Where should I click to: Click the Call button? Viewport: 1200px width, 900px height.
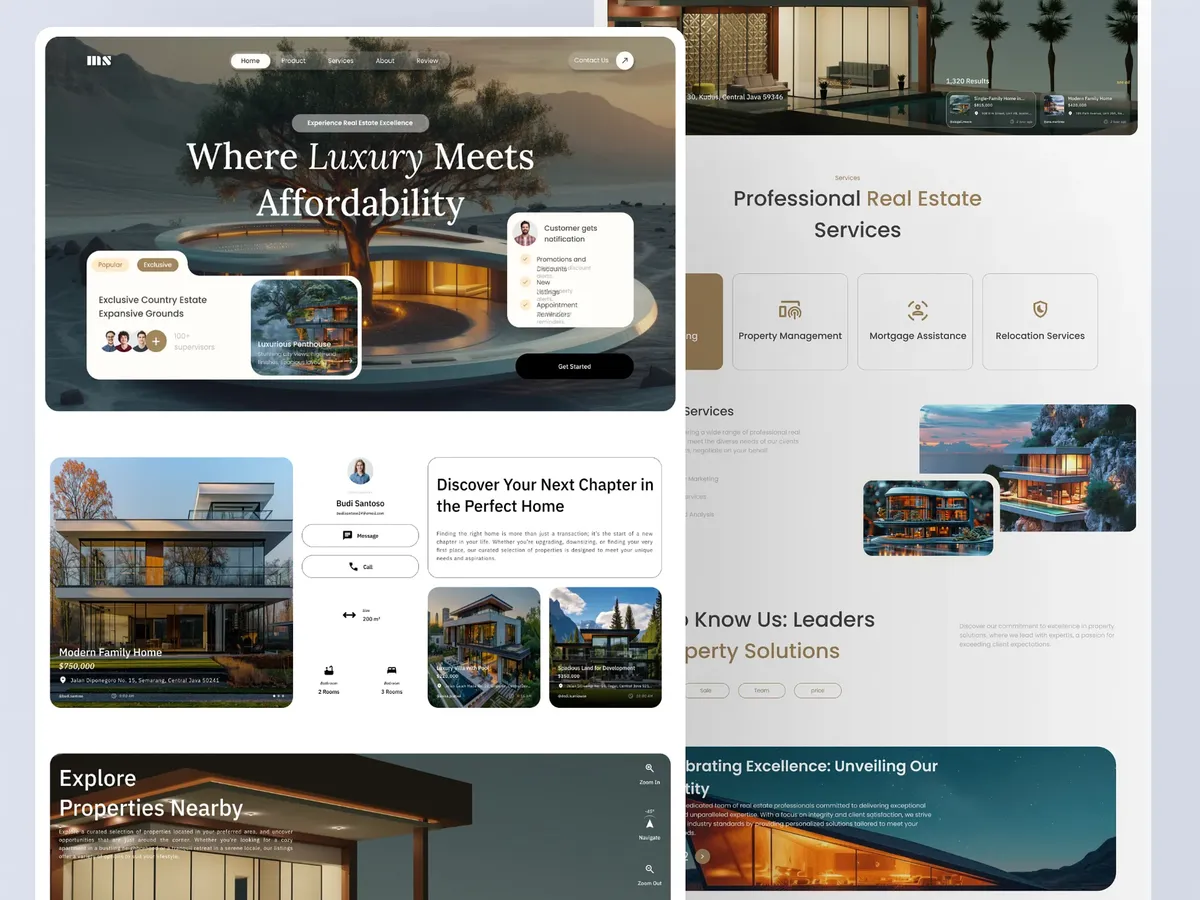360,566
